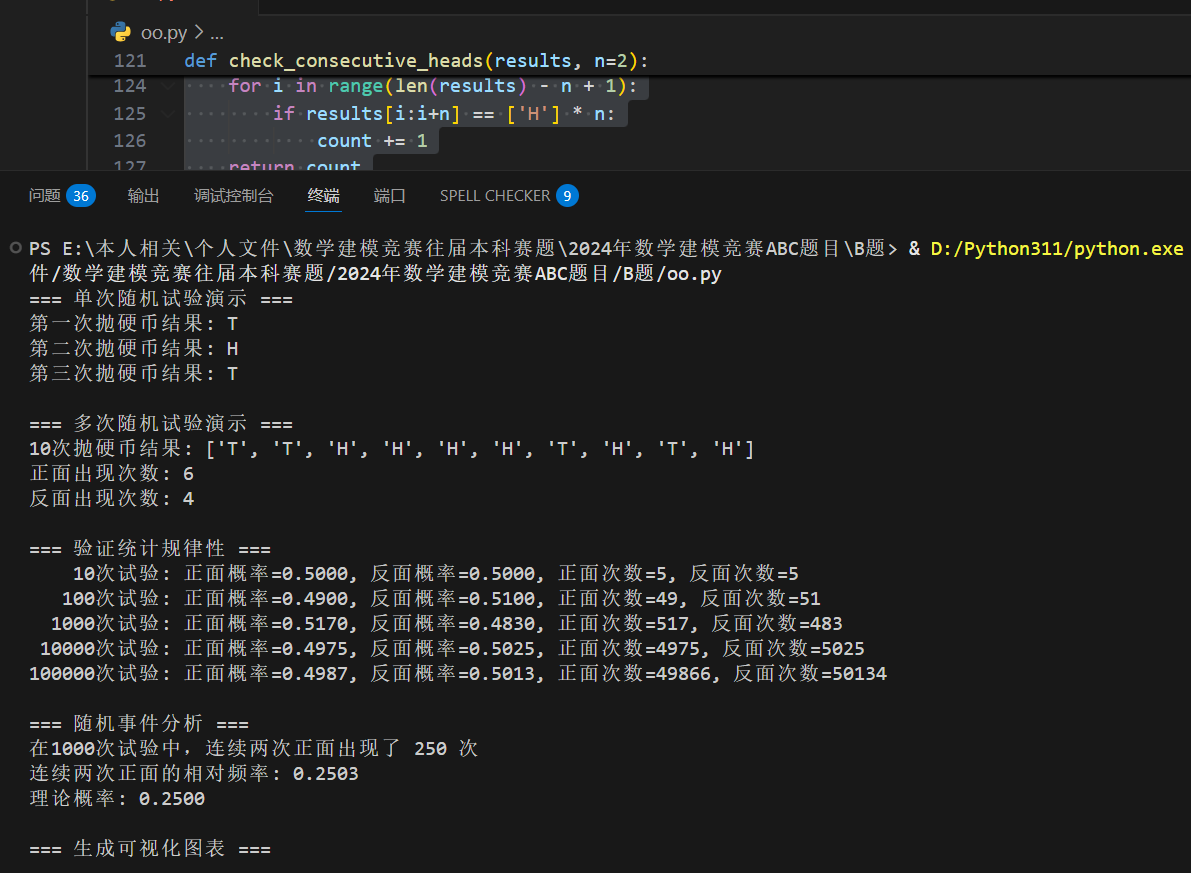Click '连续两次正面的相对频率: 0.2503' line

tap(194, 773)
